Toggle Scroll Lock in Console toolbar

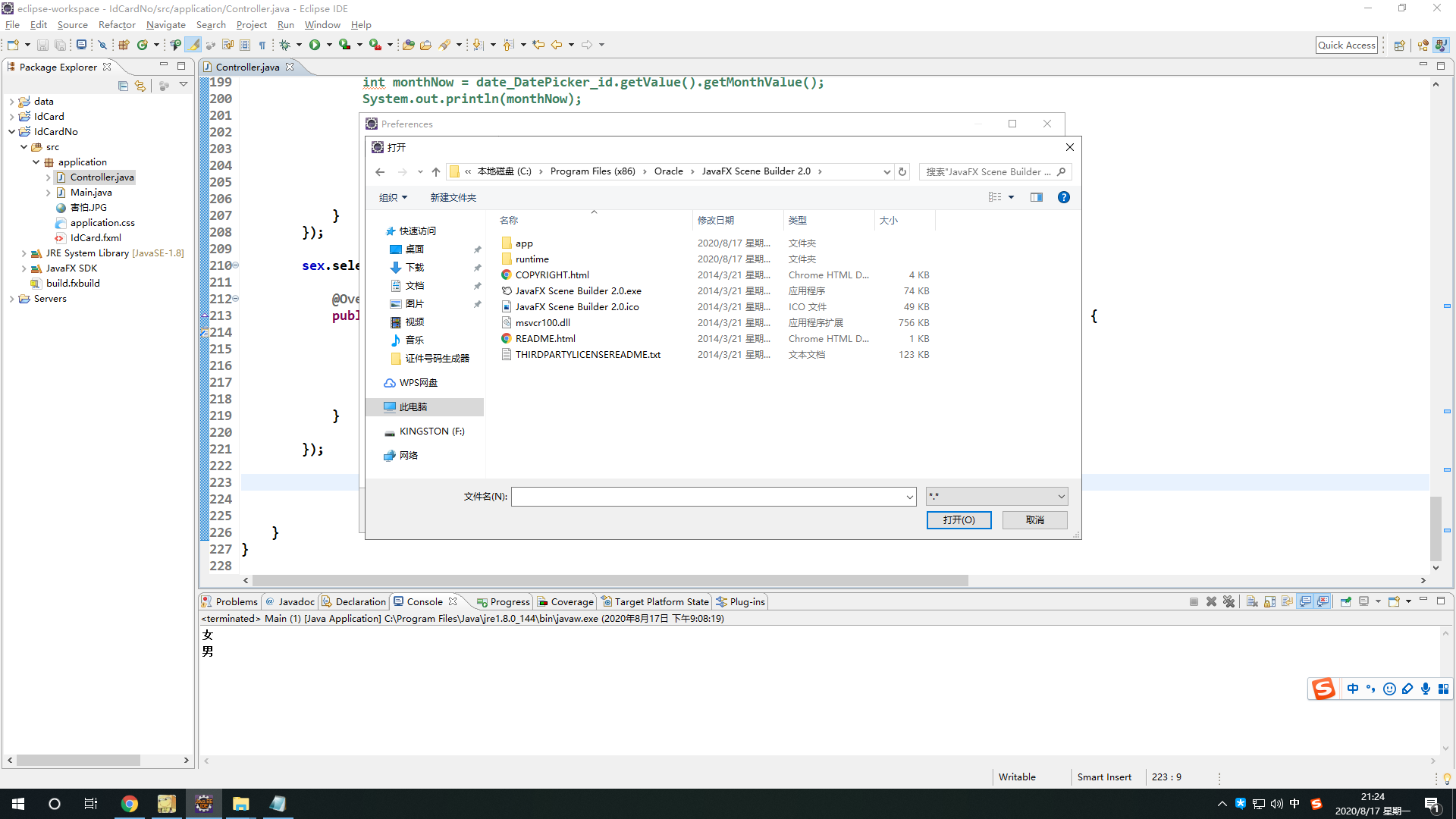(1269, 601)
